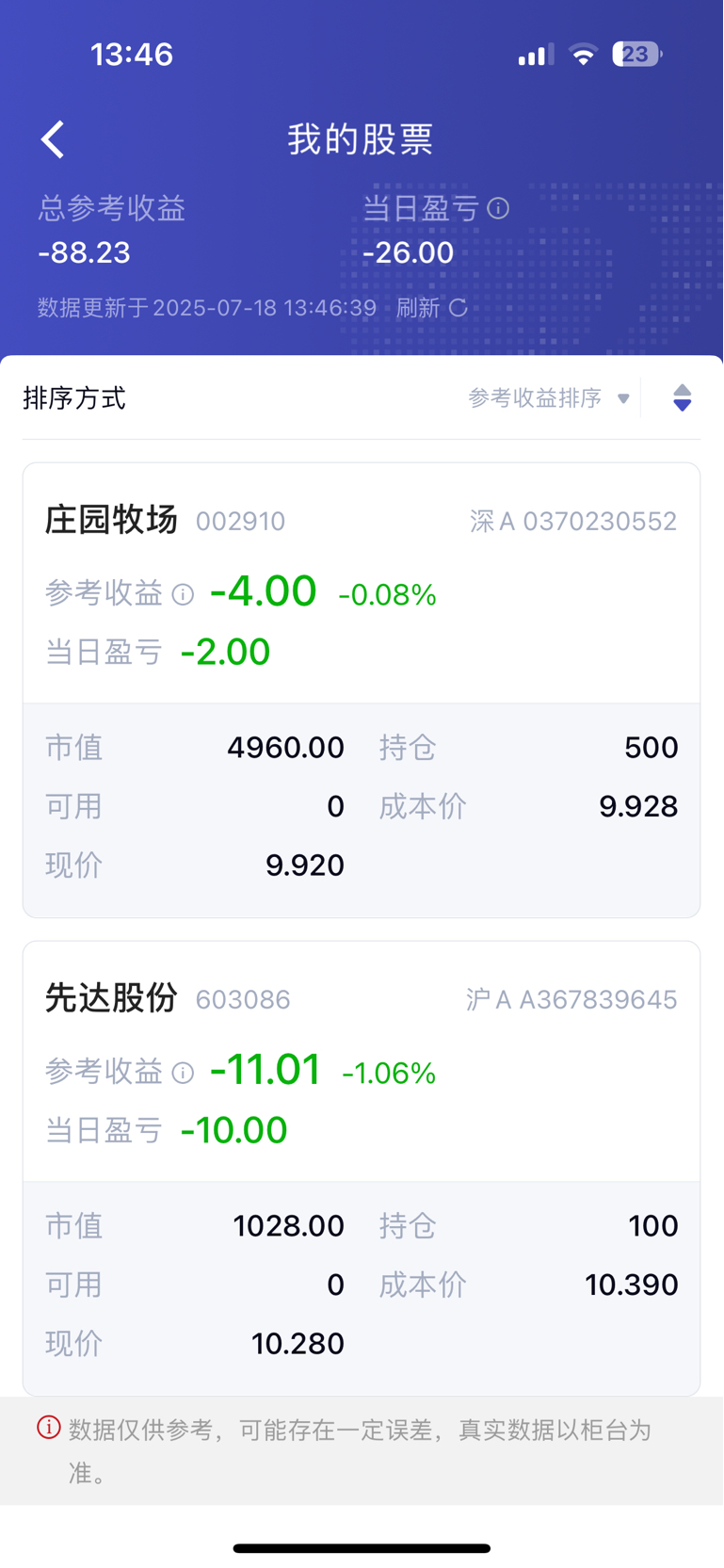
Task: Select account number 沪A A367839645
Action: point(571,1000)
